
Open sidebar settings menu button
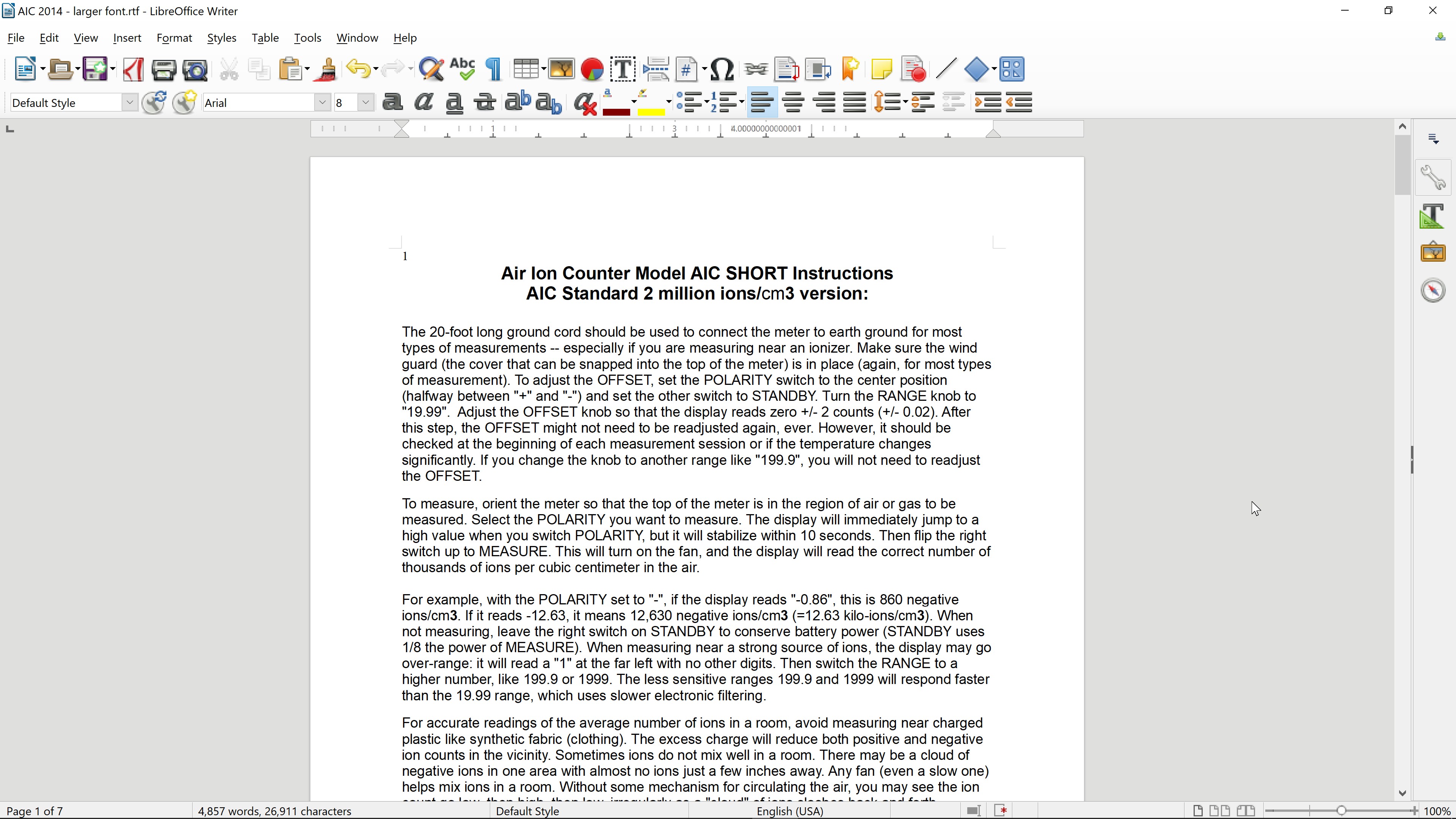(1433, 138)
